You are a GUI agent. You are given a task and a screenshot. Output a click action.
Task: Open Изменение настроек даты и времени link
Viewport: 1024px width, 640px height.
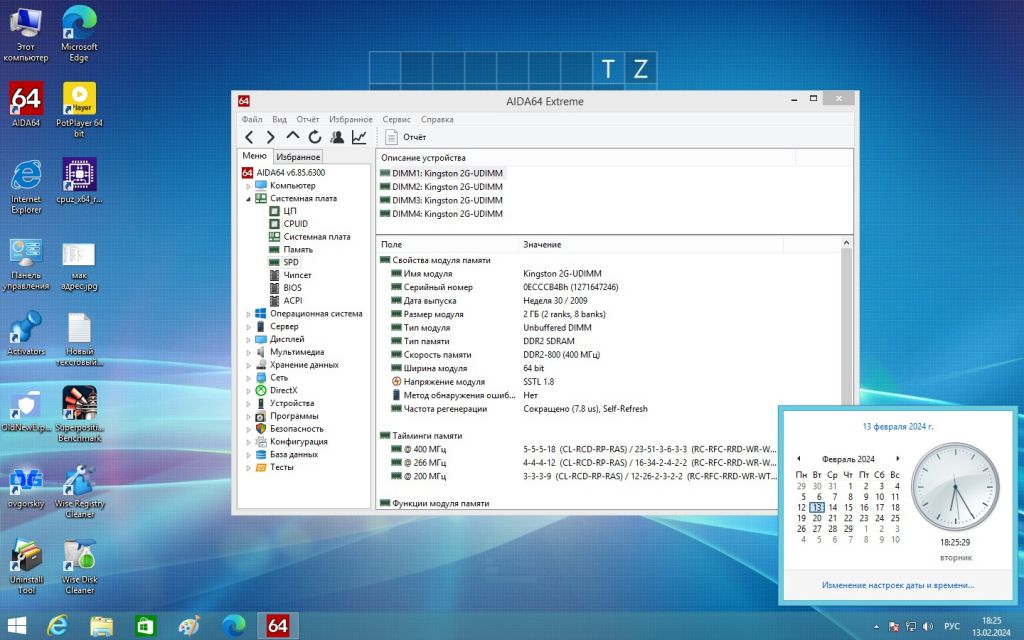point(898,585)
